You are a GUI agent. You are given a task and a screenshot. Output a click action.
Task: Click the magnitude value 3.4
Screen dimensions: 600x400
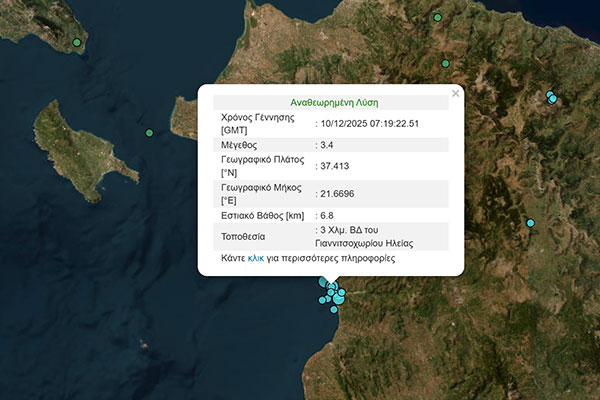click(328, 145)
